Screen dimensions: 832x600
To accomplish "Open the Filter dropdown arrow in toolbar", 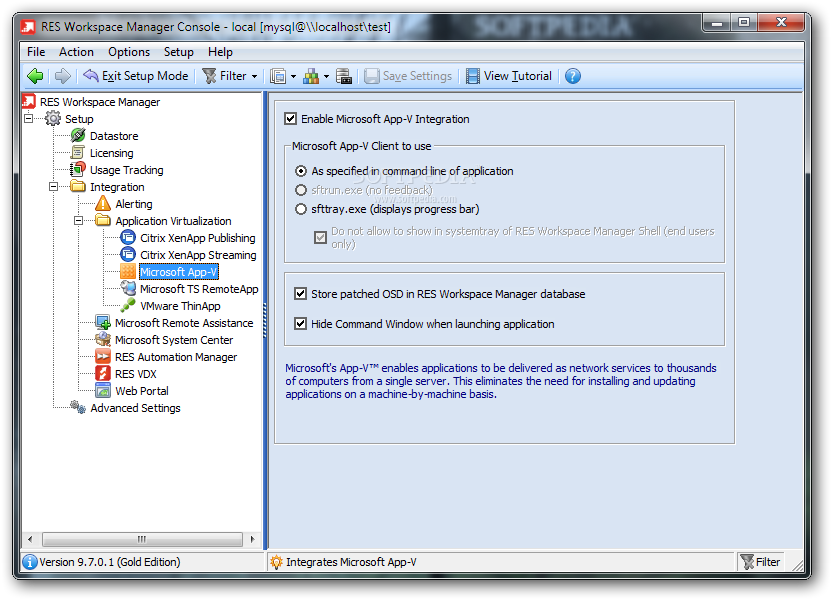I will pyautogui.click(x=255, y=76).
